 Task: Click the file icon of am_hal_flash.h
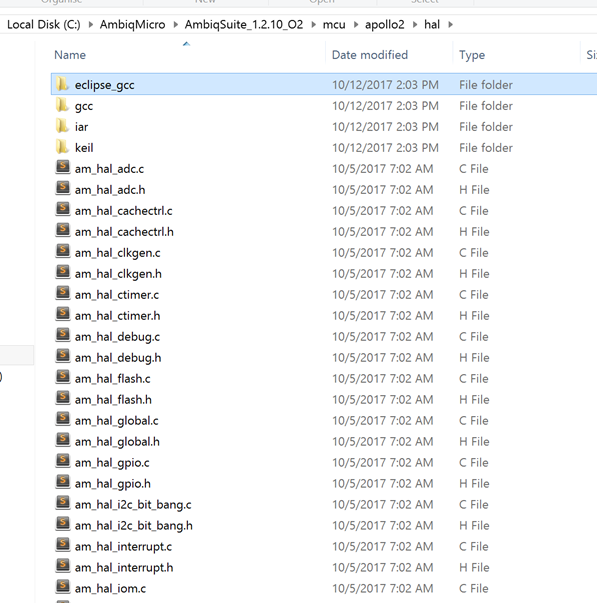(63, 398)
